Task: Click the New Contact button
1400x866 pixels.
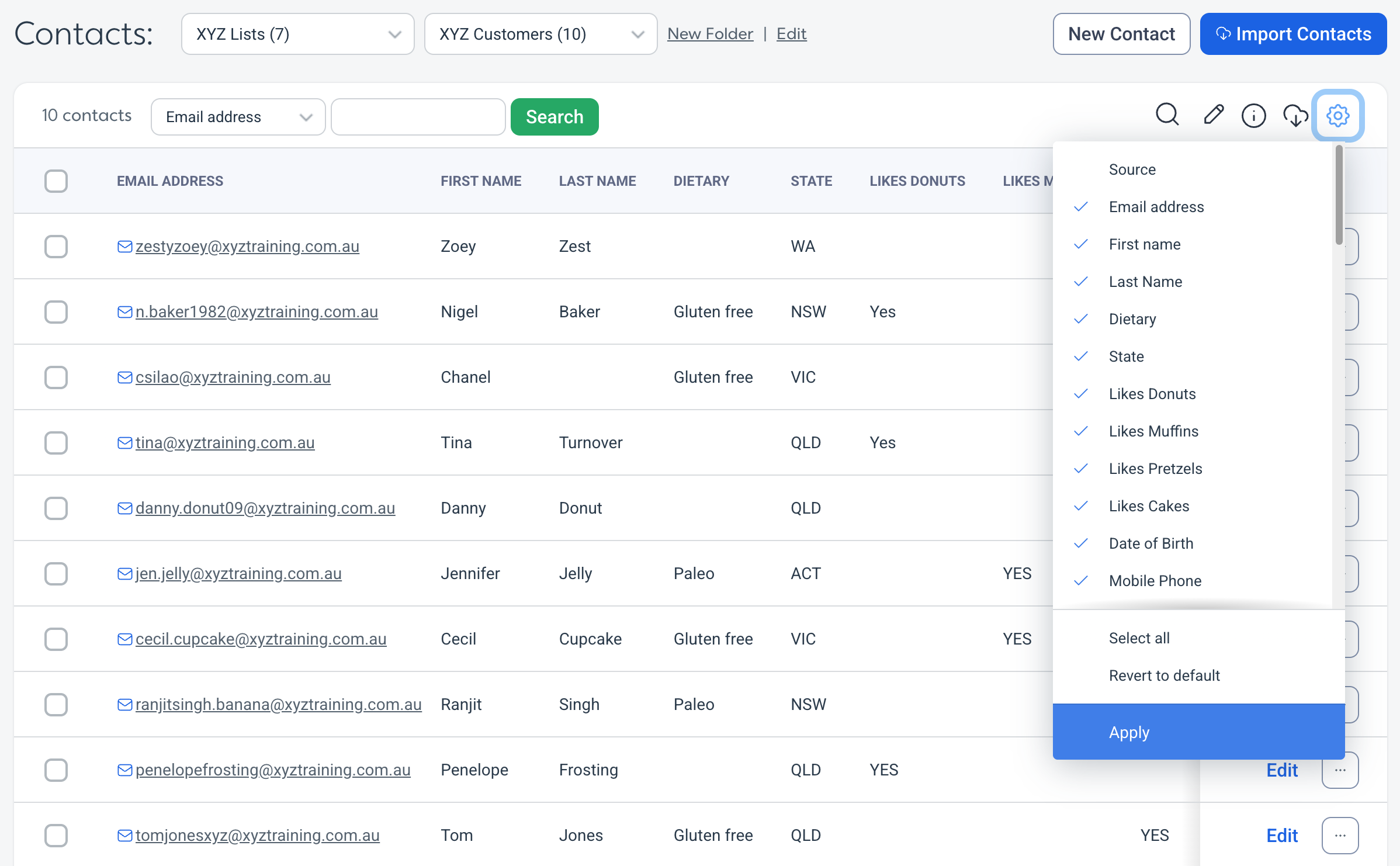Action: click(x=1121, y=34)
